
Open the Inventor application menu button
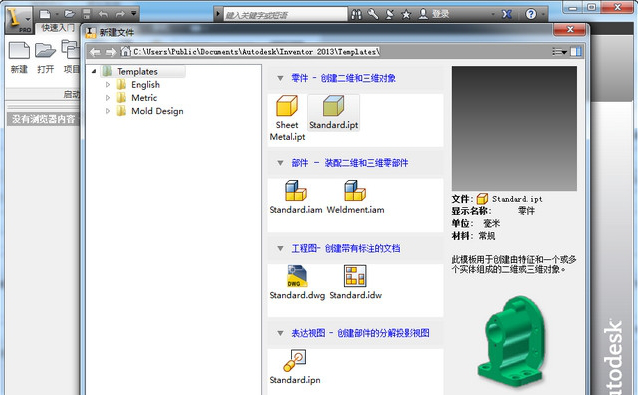[18, 20]
